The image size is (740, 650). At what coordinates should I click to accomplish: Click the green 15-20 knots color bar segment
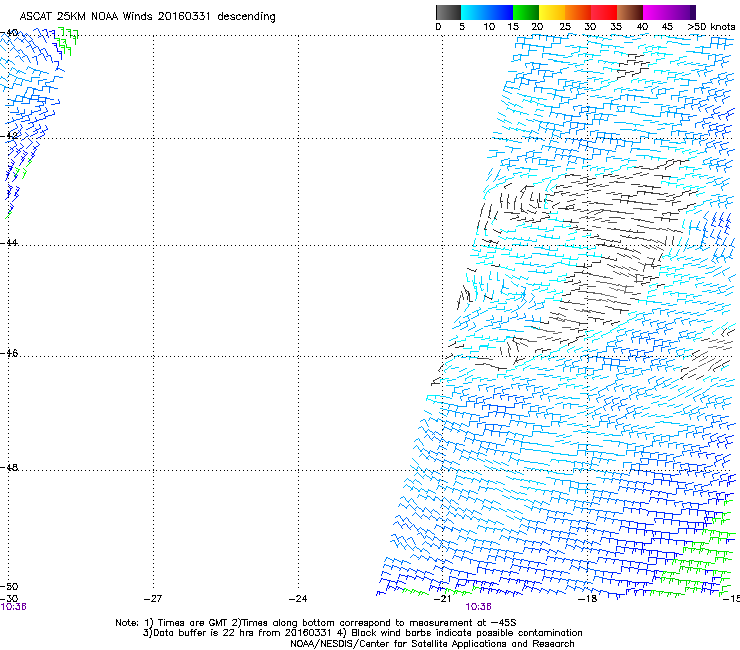(526, 12)
